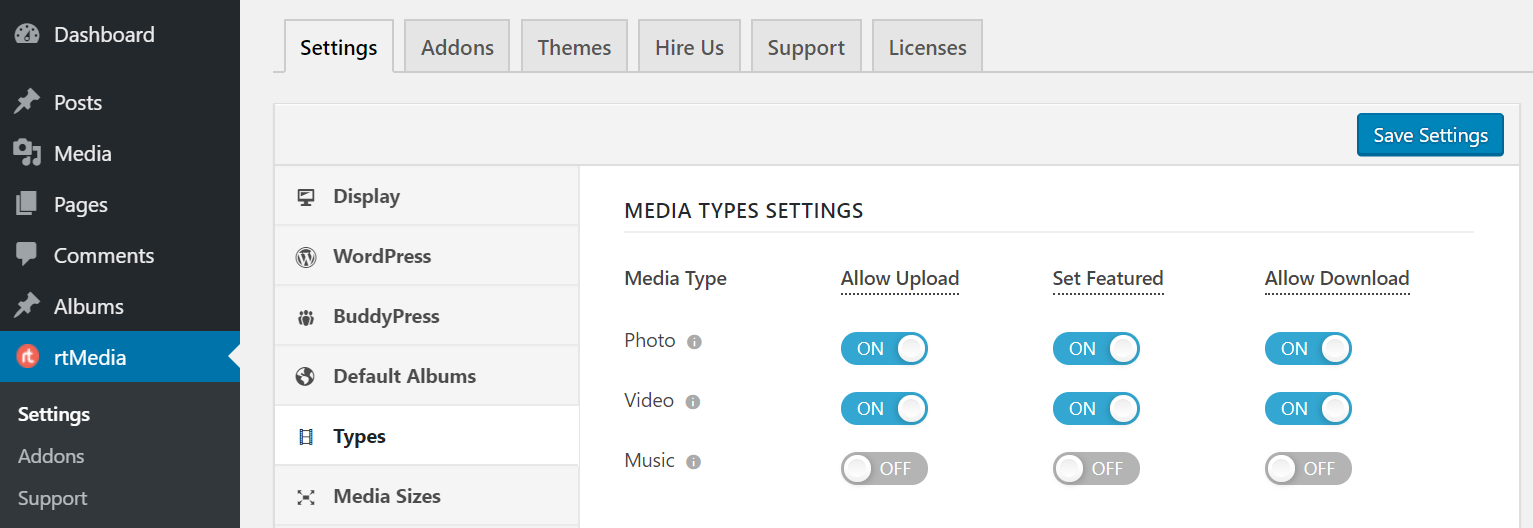Select the Media Sizes settings section

[427, 496]
